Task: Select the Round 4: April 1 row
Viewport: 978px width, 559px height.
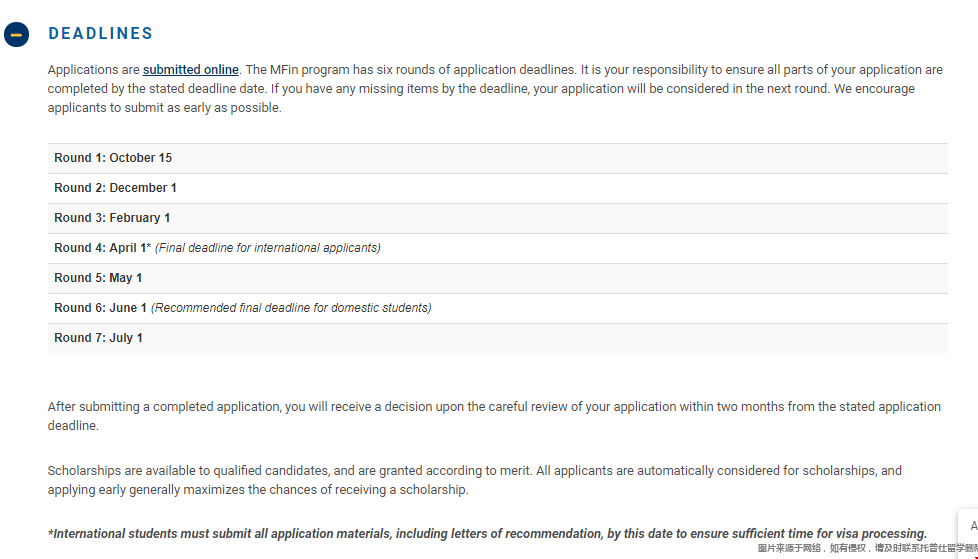Action: tap(498, 248)
